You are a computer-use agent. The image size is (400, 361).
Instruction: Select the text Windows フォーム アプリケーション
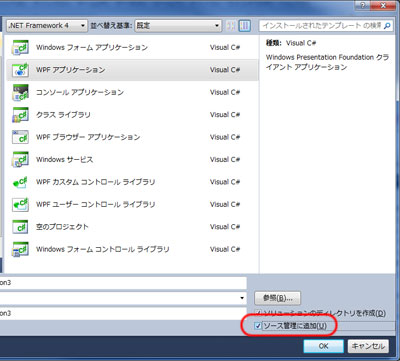click(92, 47)
